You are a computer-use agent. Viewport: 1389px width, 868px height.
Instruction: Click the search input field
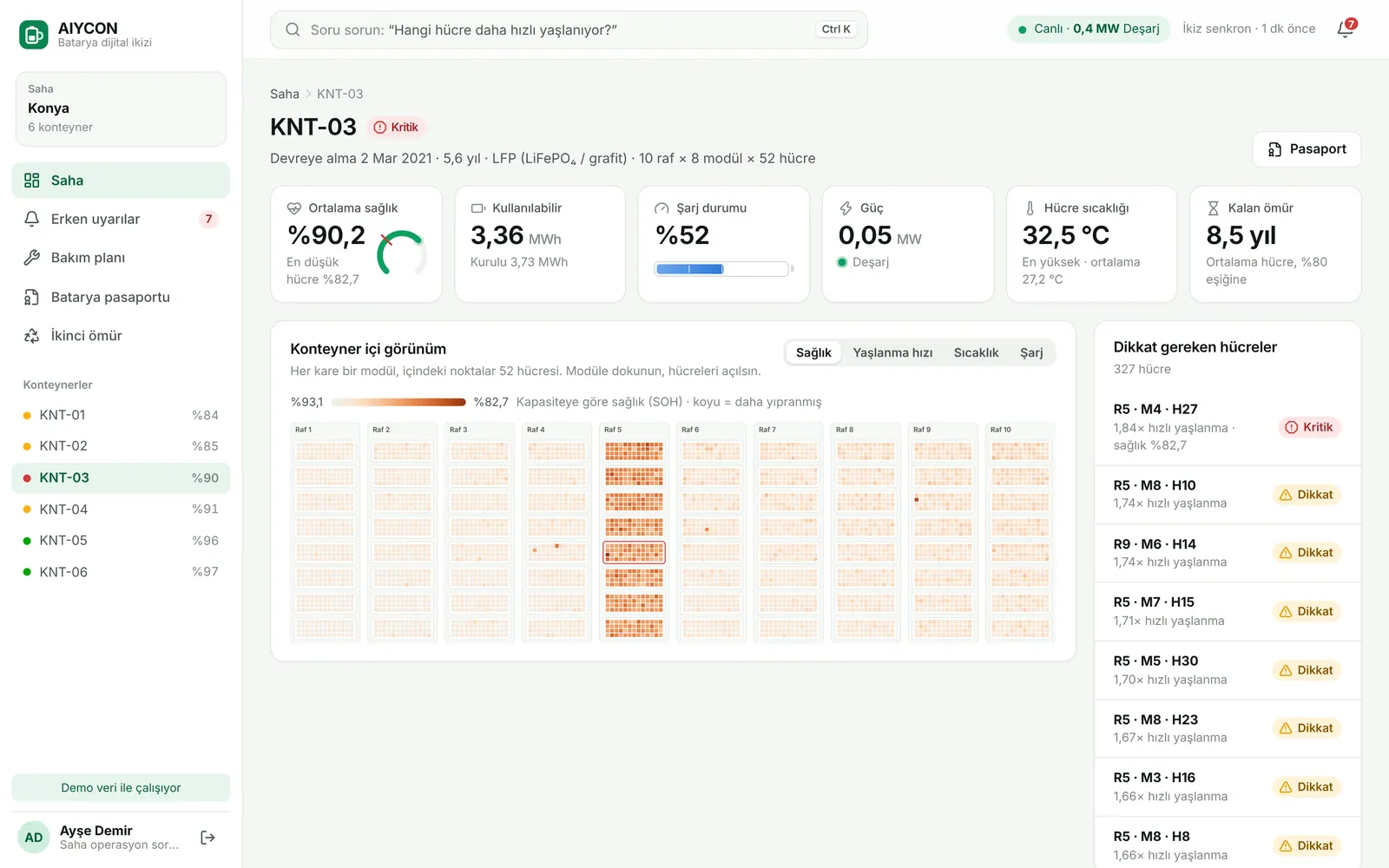[x=569, y=30]
